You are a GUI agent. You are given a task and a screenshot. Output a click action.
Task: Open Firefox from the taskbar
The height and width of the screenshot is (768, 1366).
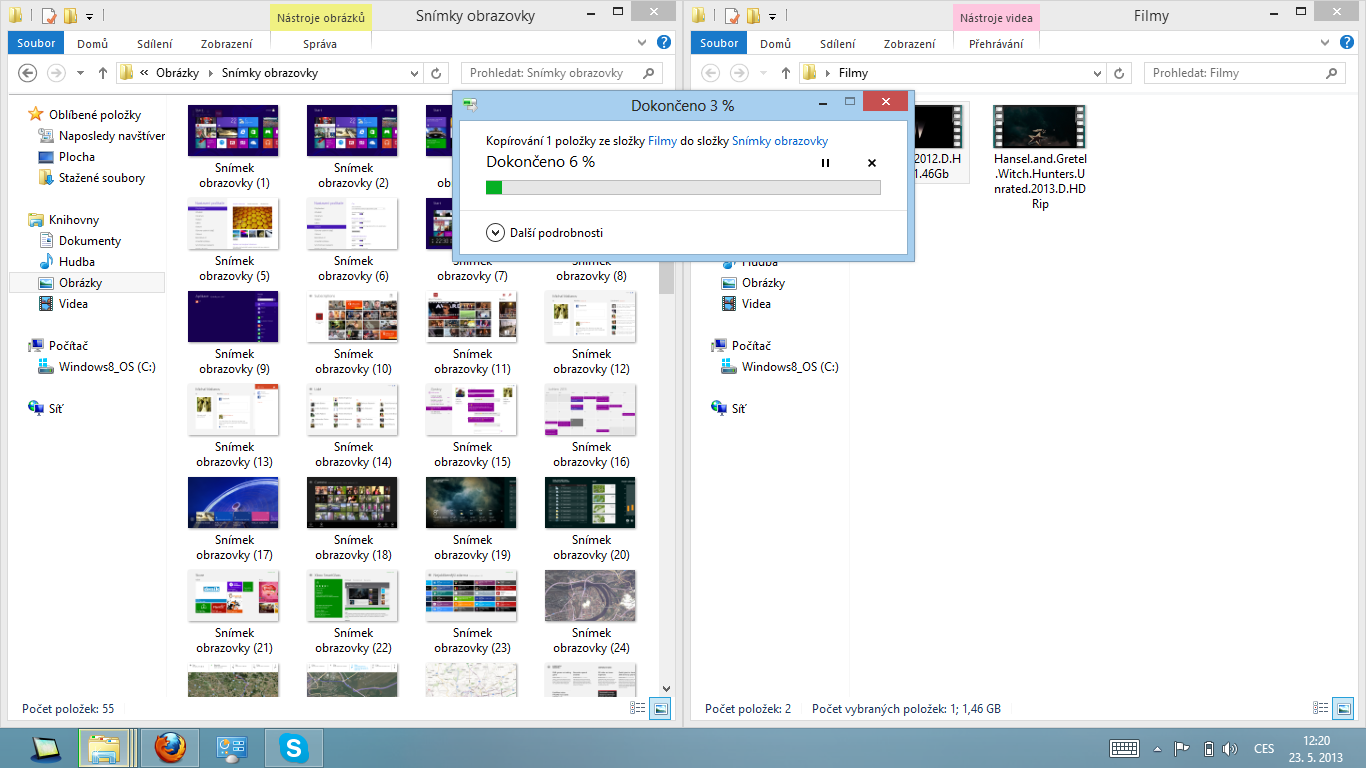click(x=170, y=747)
